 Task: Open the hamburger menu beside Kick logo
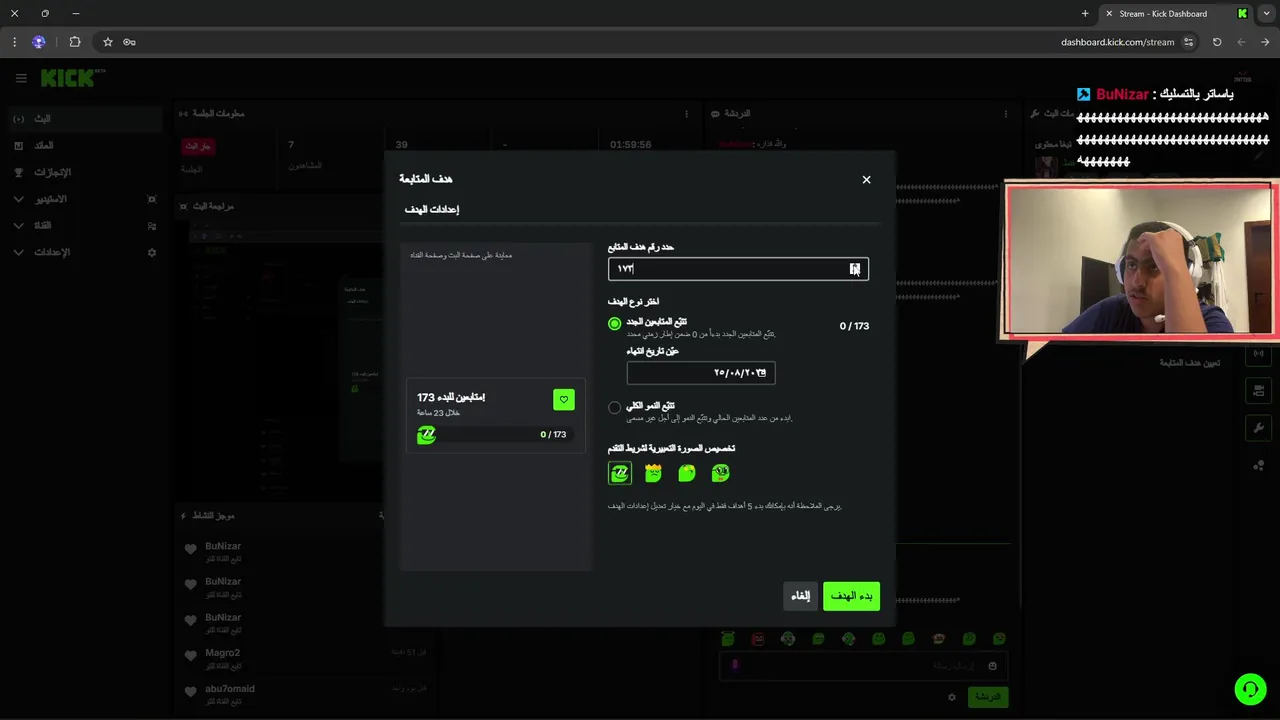click(x=21, y=78)
